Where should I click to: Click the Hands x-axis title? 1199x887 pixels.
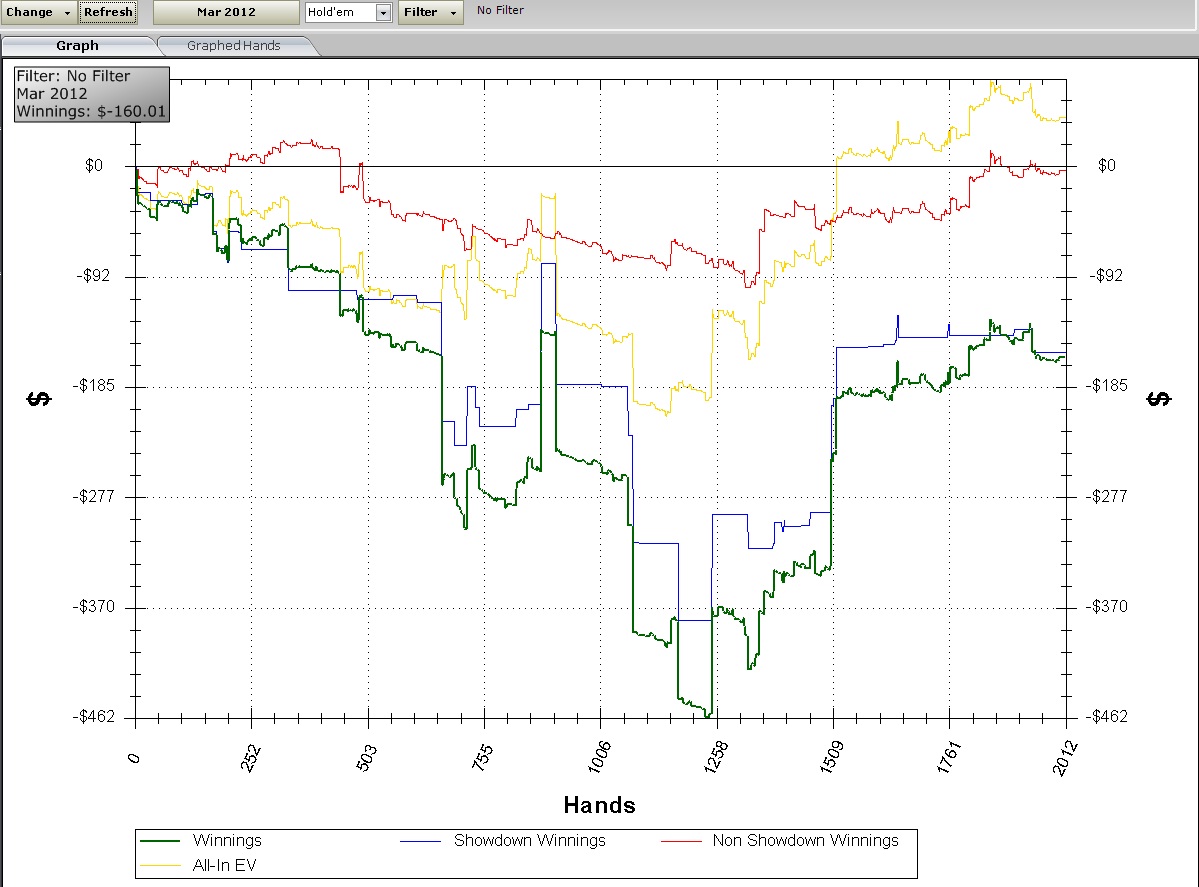pyautogui.click(x=599, y=805)
